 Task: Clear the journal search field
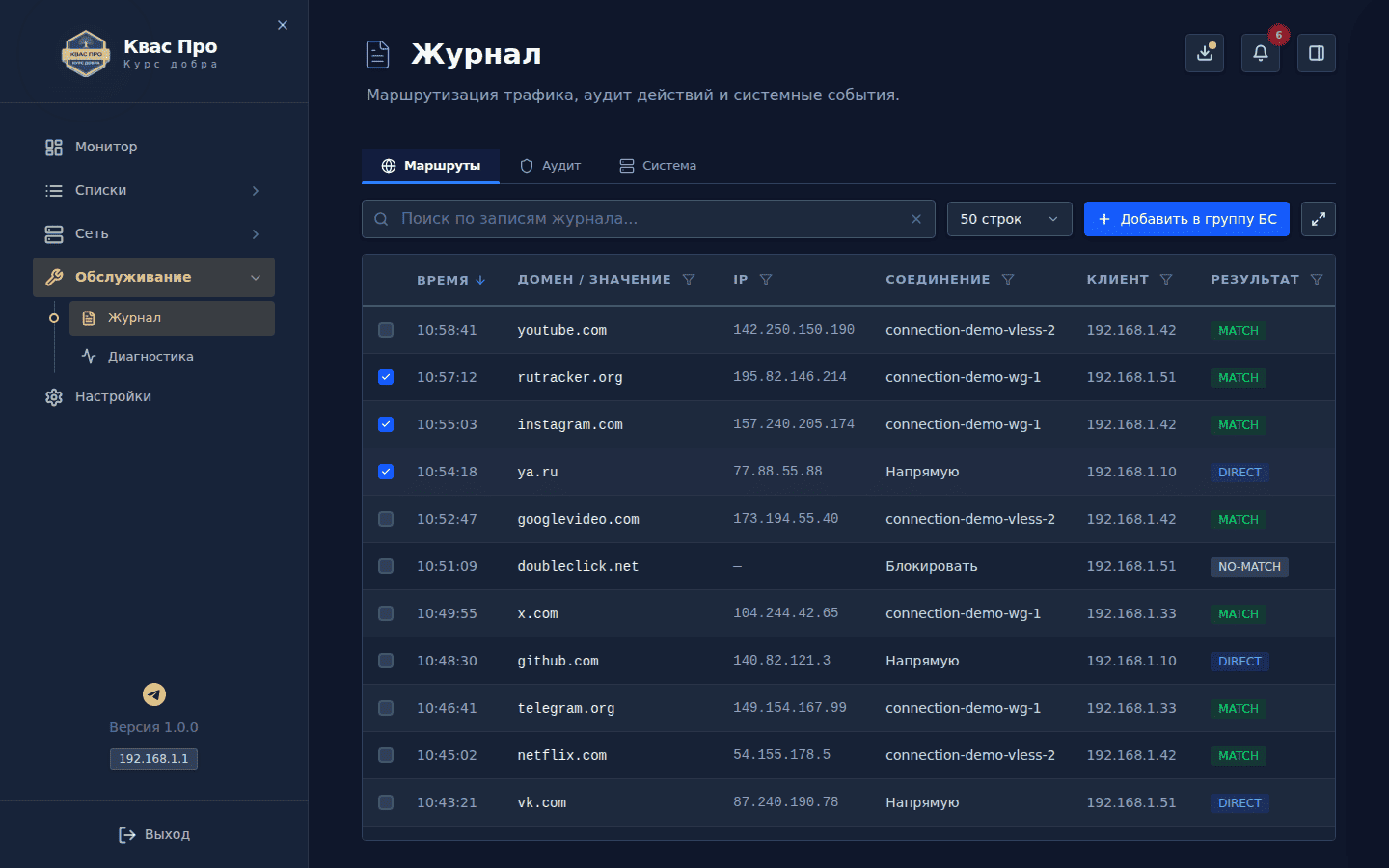[x=916, y=219]
